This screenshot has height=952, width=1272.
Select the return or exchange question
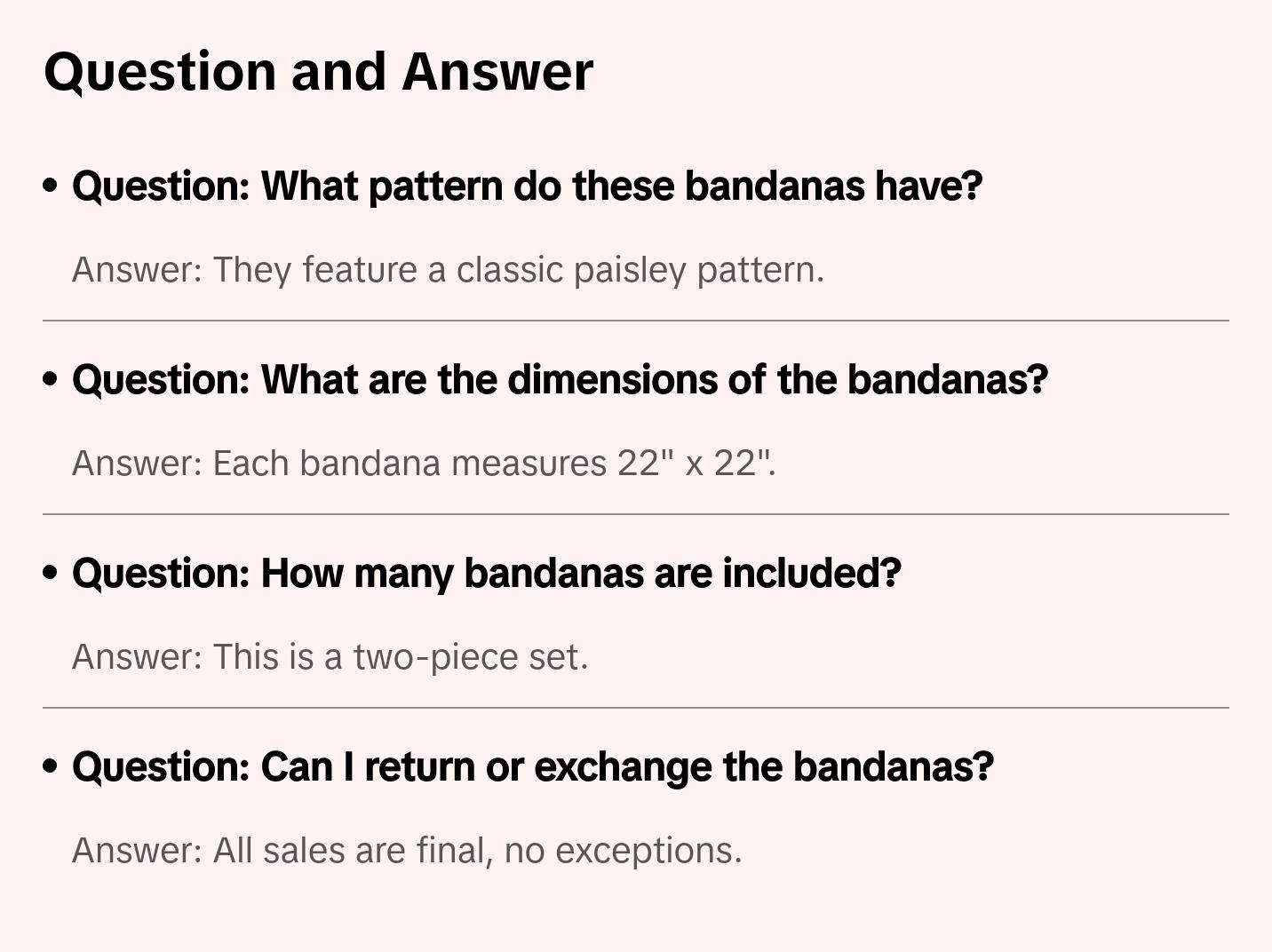[532, 767]
